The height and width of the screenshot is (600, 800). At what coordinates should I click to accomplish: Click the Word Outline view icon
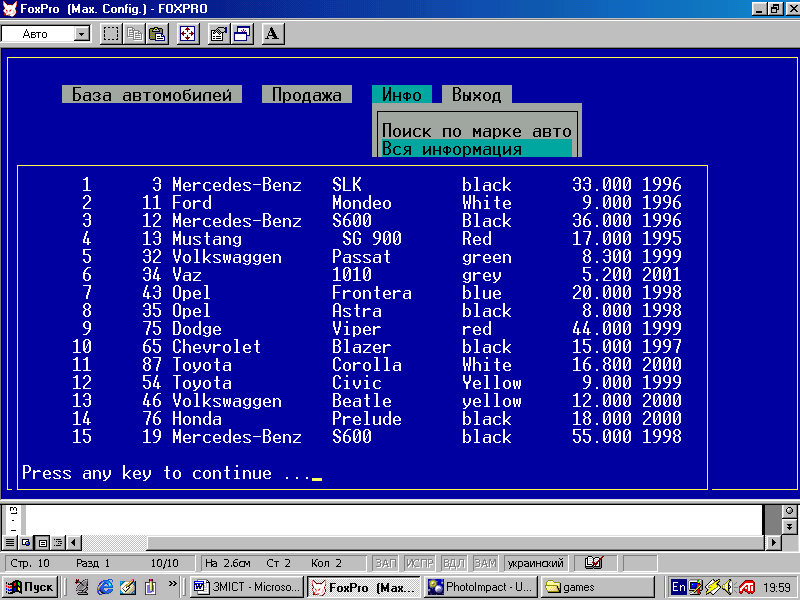coord(58,542)
